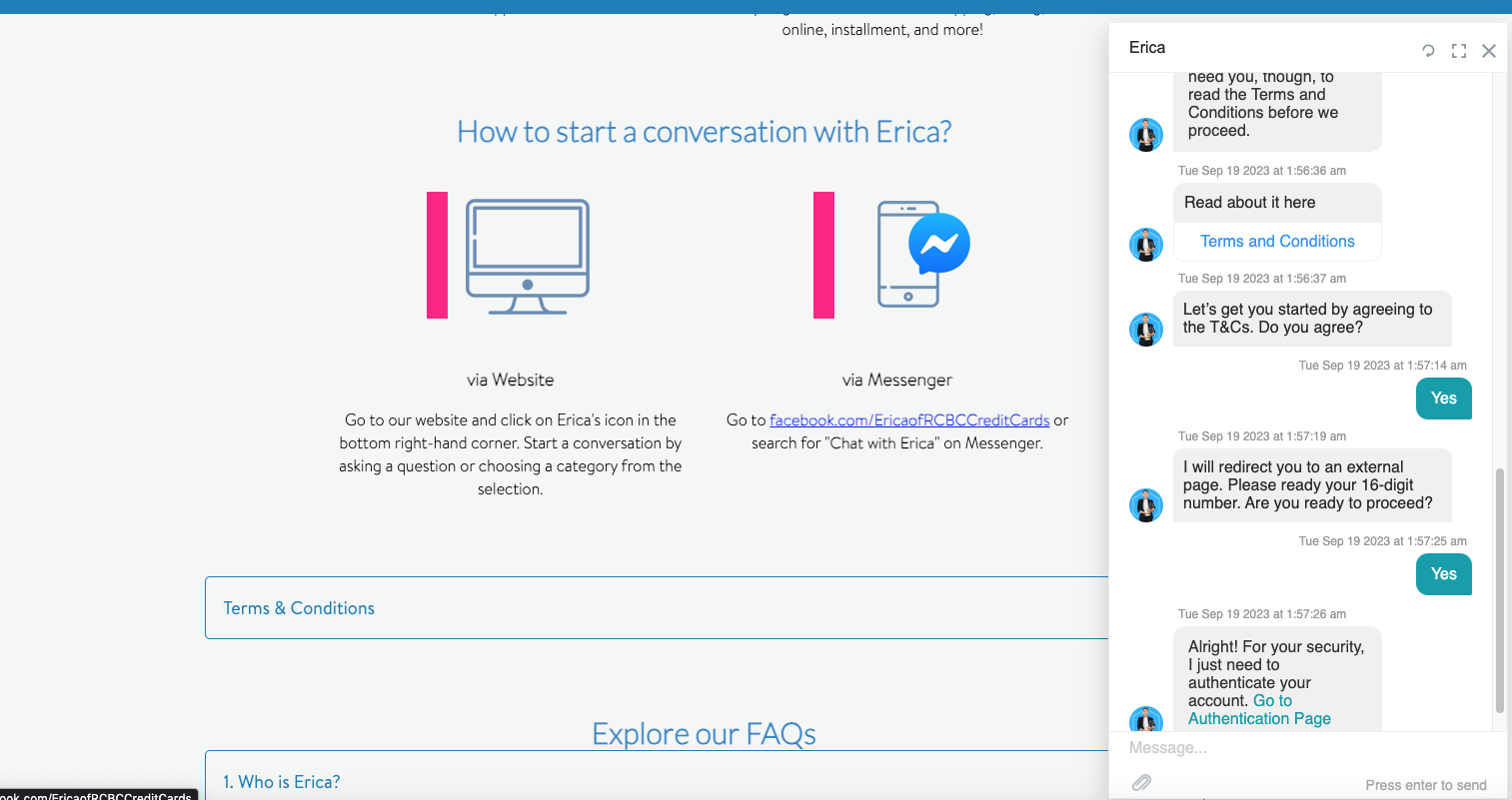1512x800 pixels.
Task: Expand chat window with fullscreen icon
Action: (x=1459, y=51)
